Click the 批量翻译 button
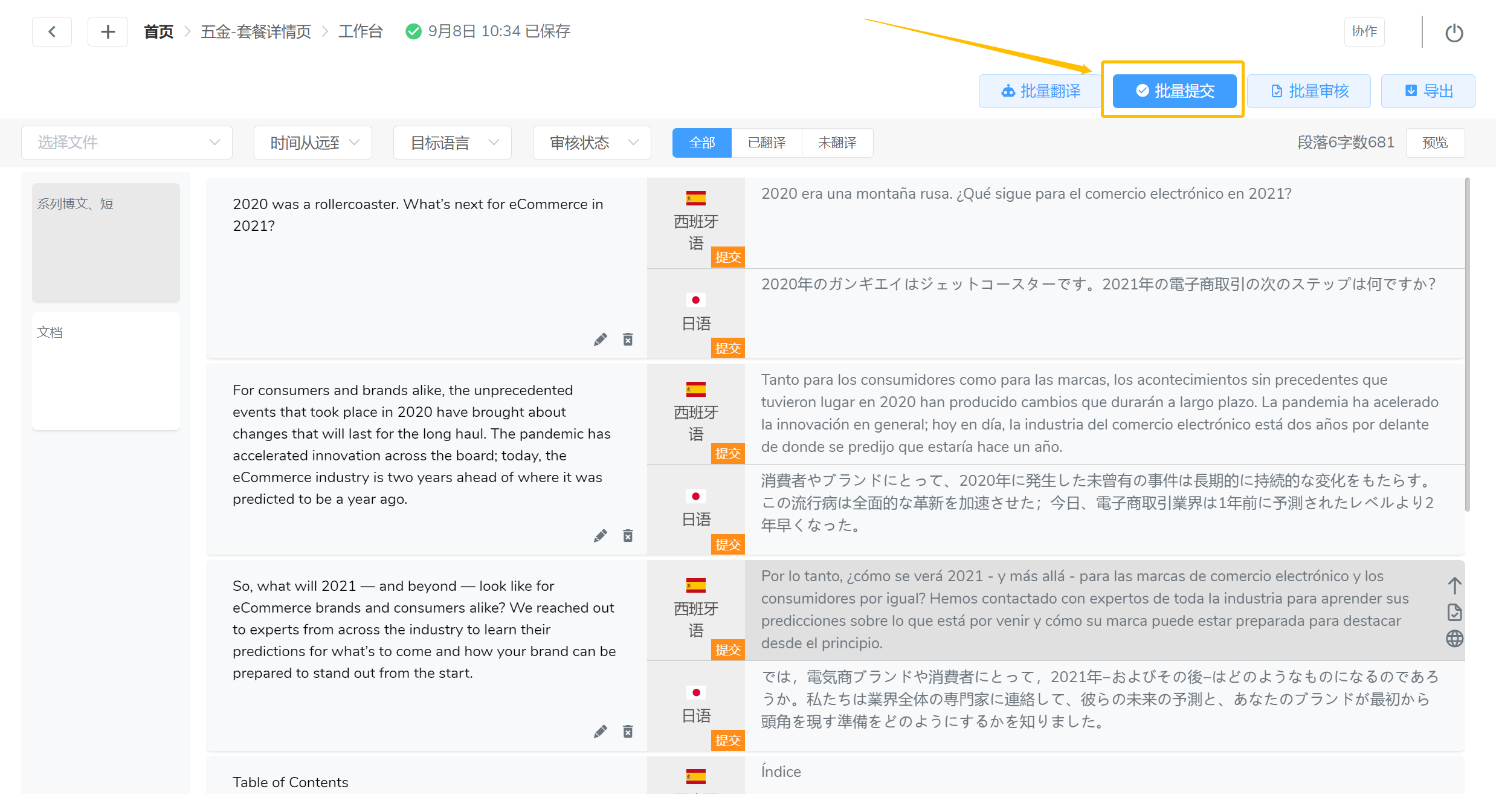1496x812 pixels. point(1040,91)
